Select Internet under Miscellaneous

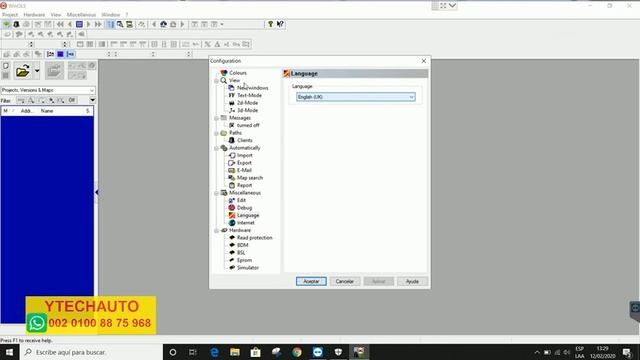point(246,222)
